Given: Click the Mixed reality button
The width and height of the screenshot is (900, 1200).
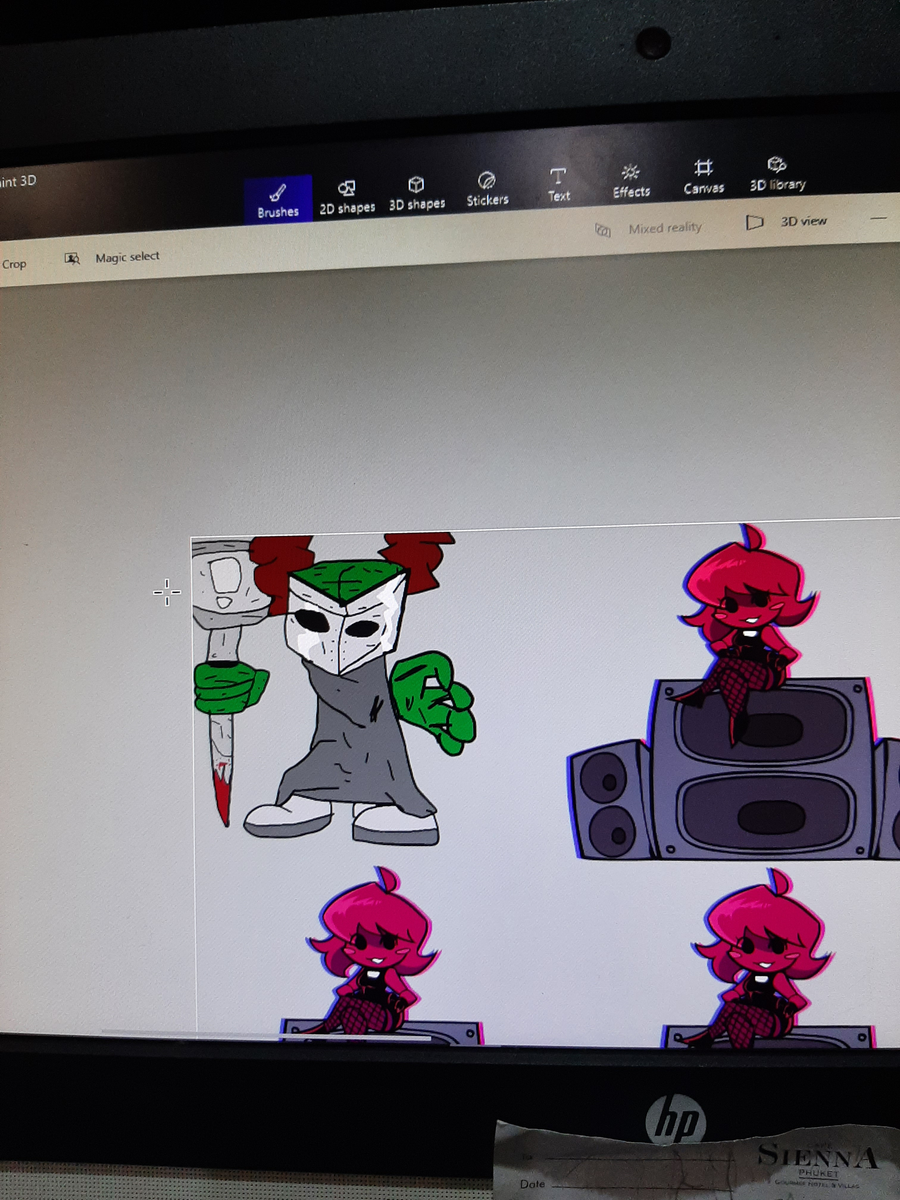Looking at the screenshot, I should click(x=649, y=229).
